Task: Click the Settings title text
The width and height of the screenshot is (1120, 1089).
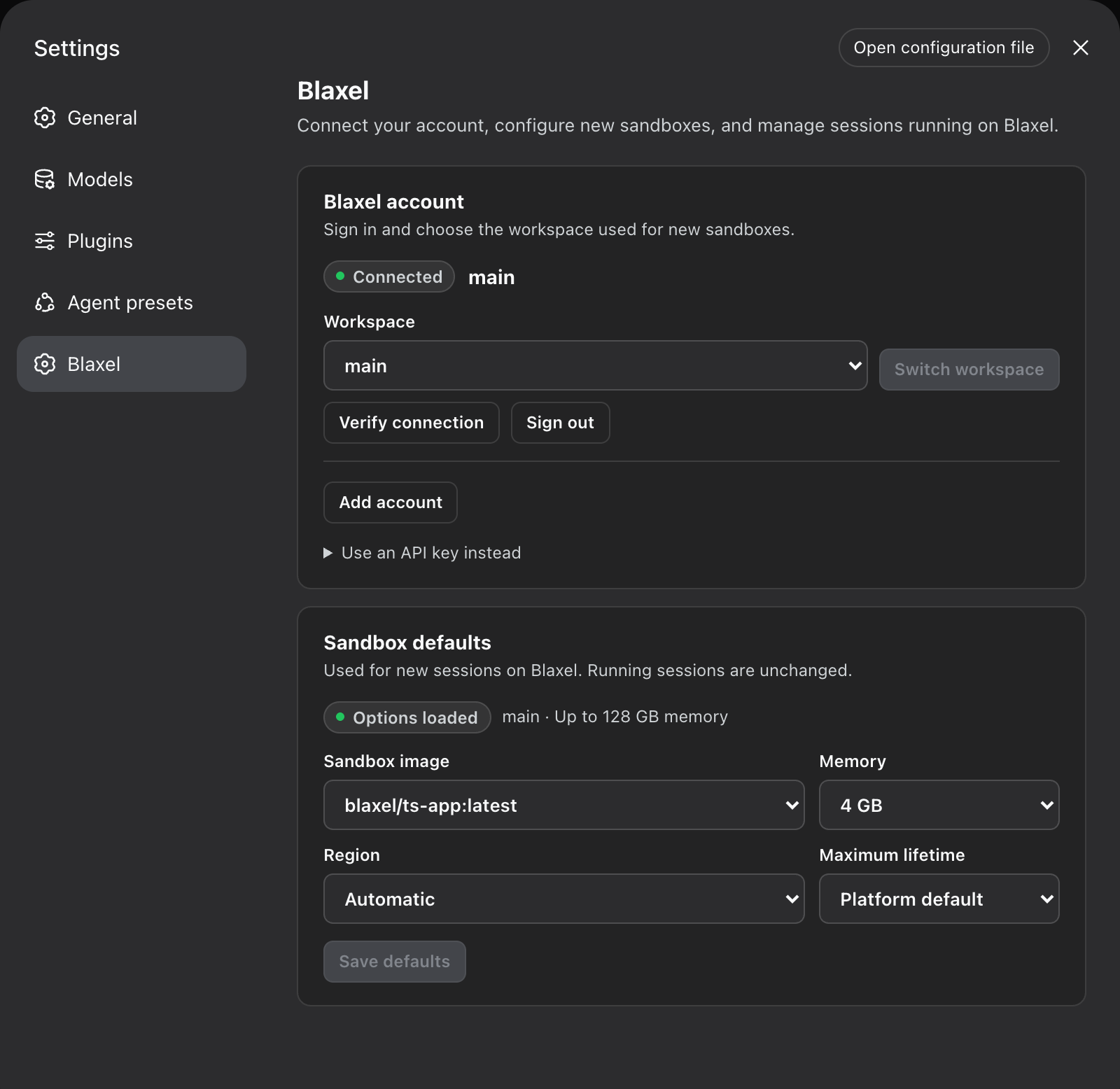Action: (x=77, y=48)
